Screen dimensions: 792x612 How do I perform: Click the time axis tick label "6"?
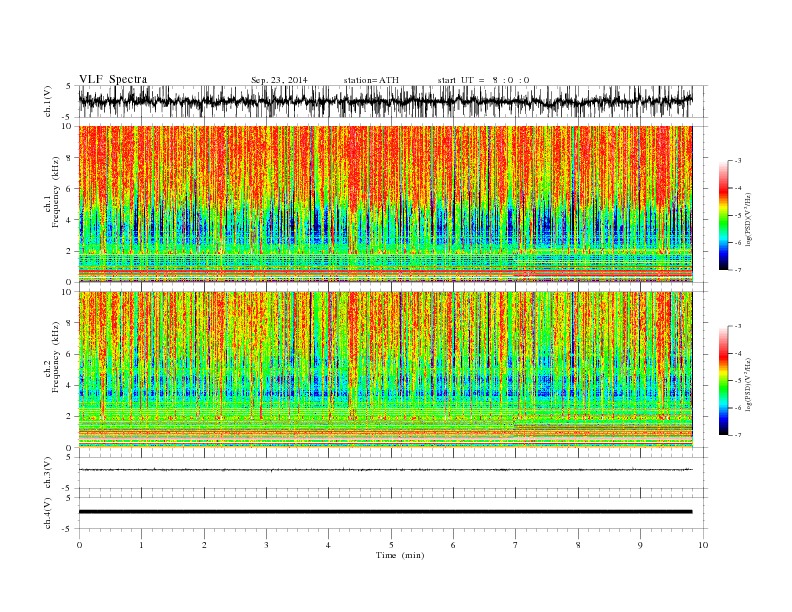(453, 545)
